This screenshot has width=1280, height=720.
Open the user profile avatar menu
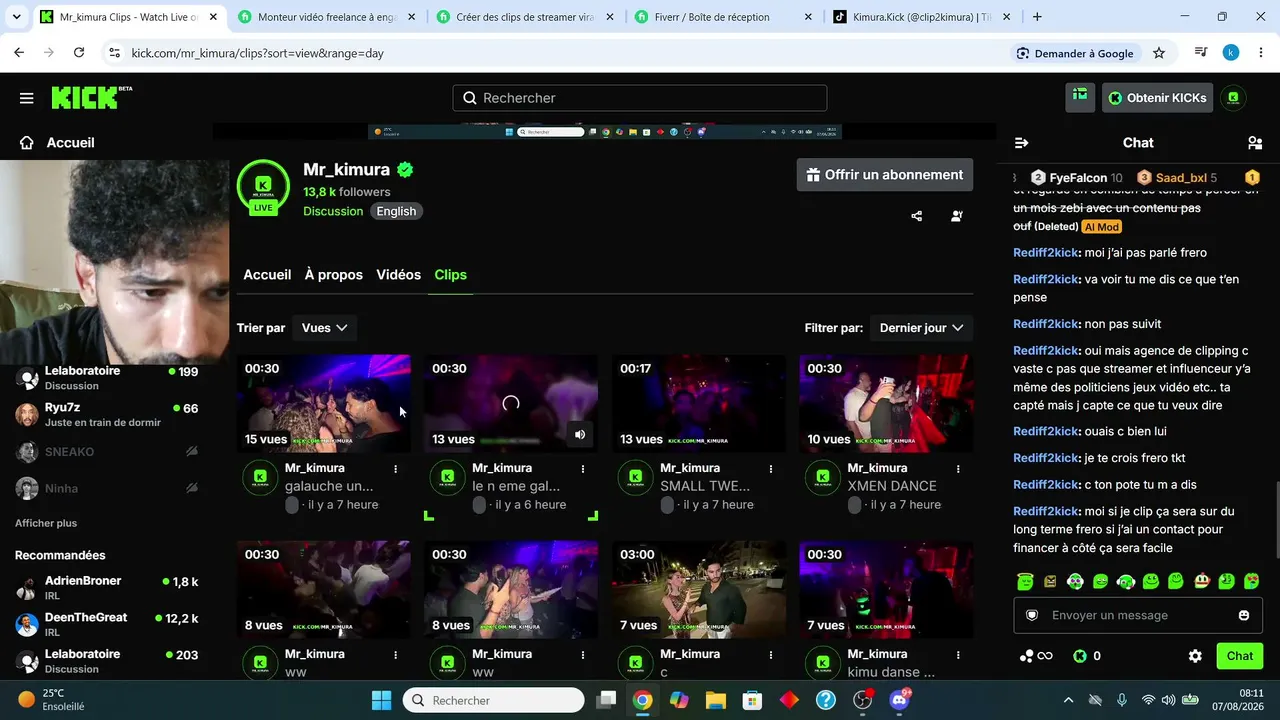pos(1234,97)
